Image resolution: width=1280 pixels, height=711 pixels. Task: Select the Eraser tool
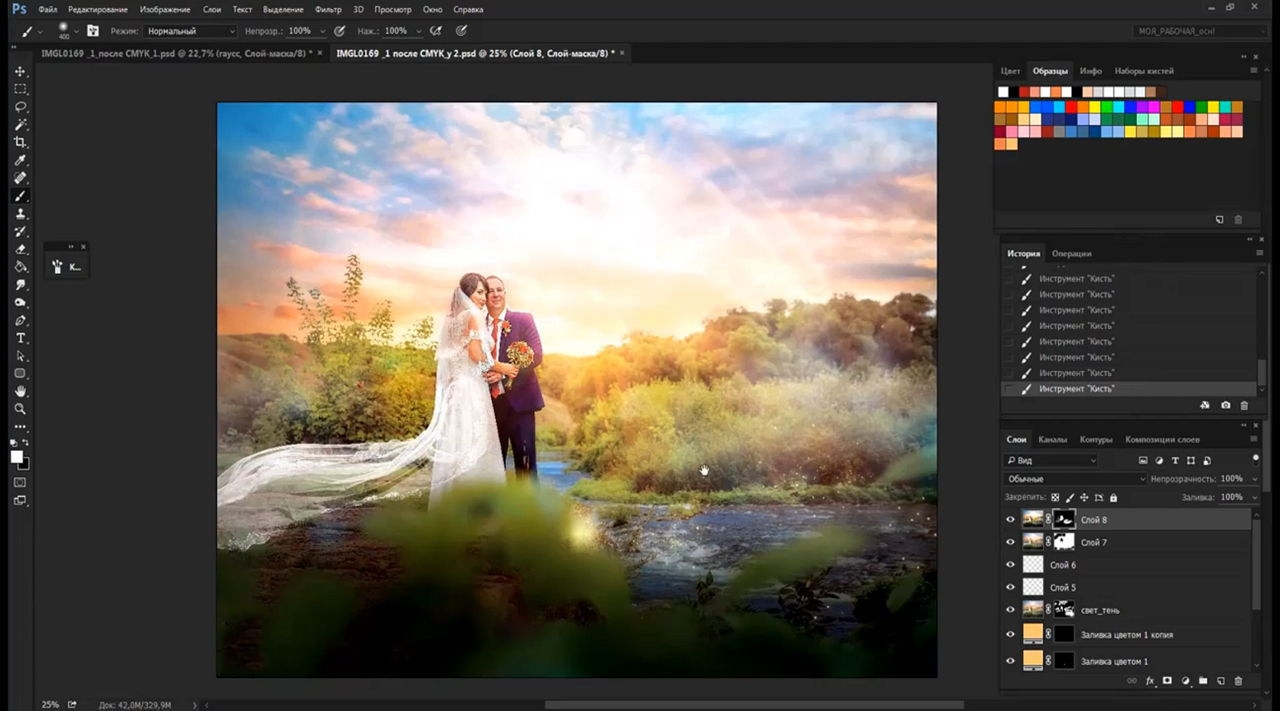click(20, 249)
